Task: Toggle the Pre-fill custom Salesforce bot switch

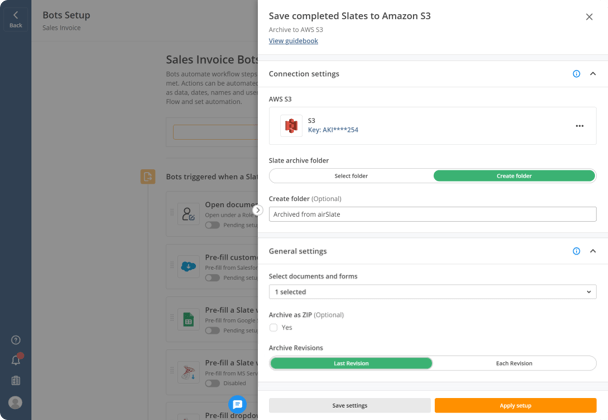Action: 212,278
